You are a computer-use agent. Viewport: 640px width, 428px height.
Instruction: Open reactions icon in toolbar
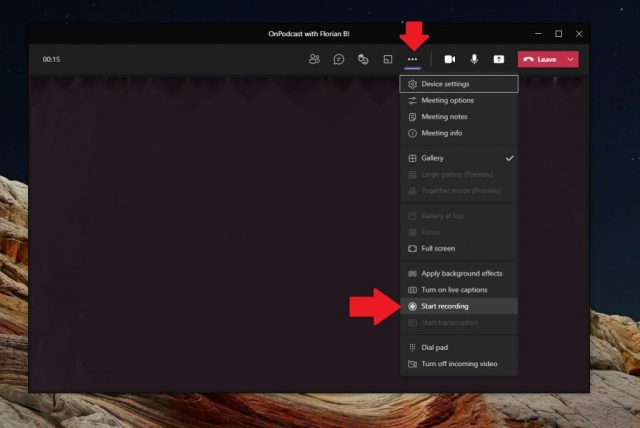coord(363,59)
